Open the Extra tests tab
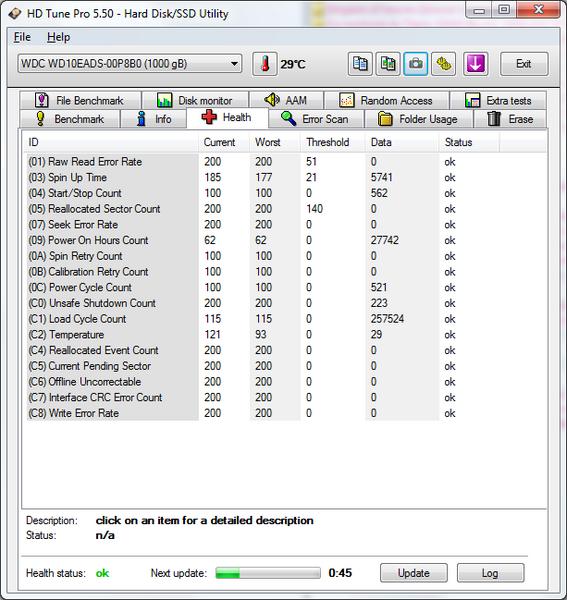 (498, 100)
